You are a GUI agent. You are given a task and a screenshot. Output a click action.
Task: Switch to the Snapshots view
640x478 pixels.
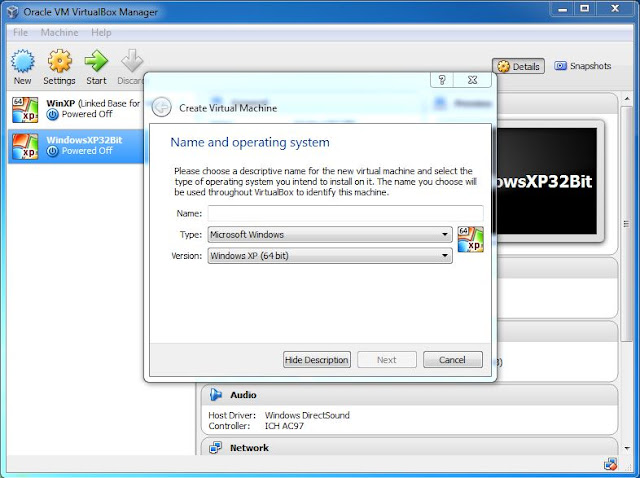click(x=582, y=66)
